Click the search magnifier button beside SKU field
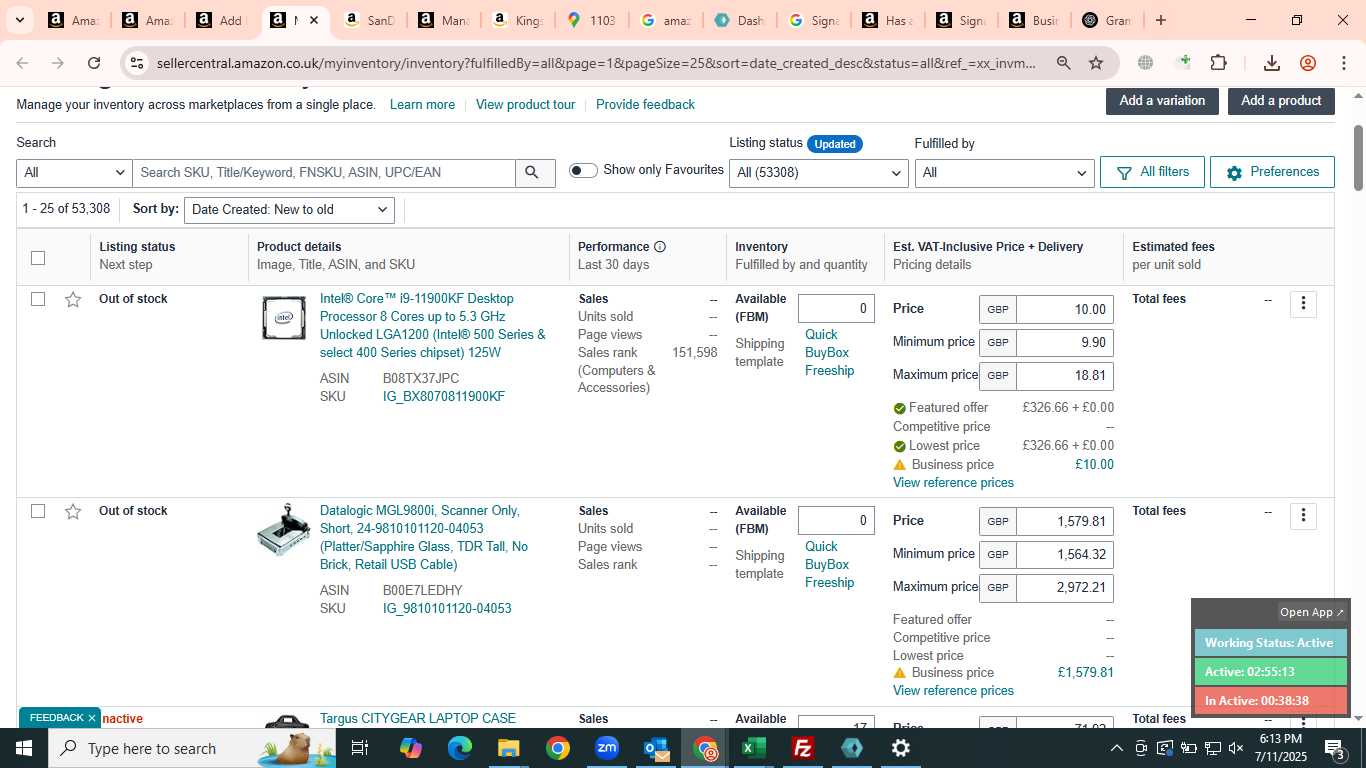This screenshot has height=768, width=1366. (x=535, y=173)
